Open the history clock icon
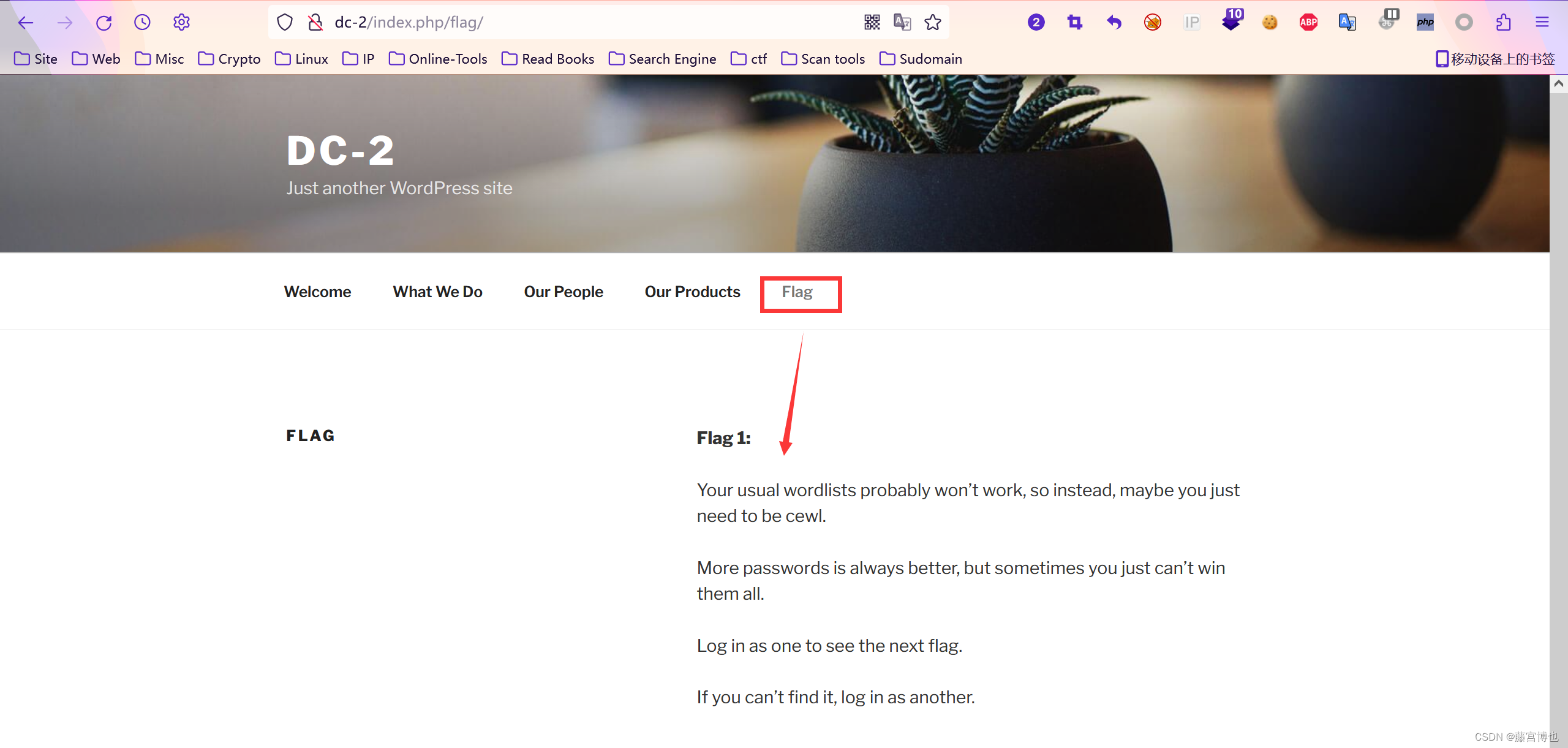 click(x=142, y=23)
